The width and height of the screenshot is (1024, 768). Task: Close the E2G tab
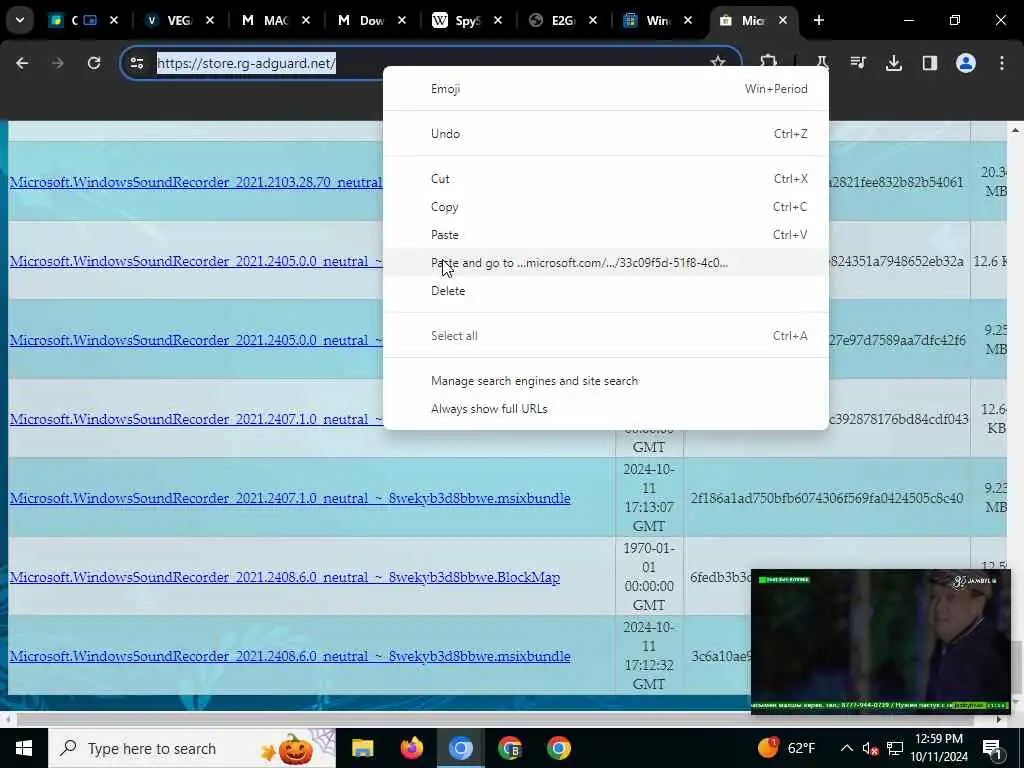tap(592, 20)
